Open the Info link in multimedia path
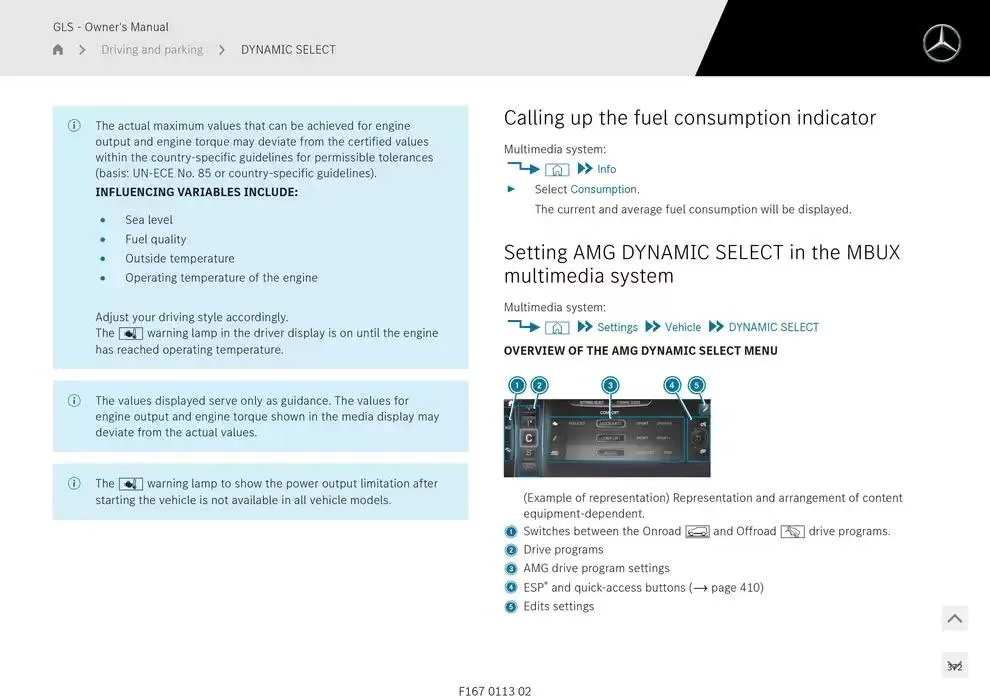This screenshot has height=700, width=990. point(606,169)
